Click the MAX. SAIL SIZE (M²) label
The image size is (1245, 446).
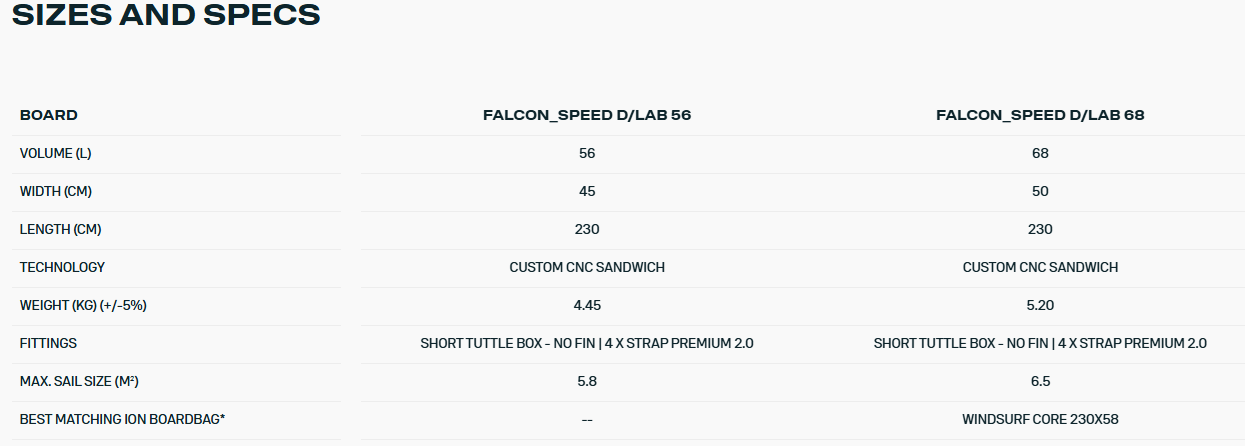(x=82, y=381)
